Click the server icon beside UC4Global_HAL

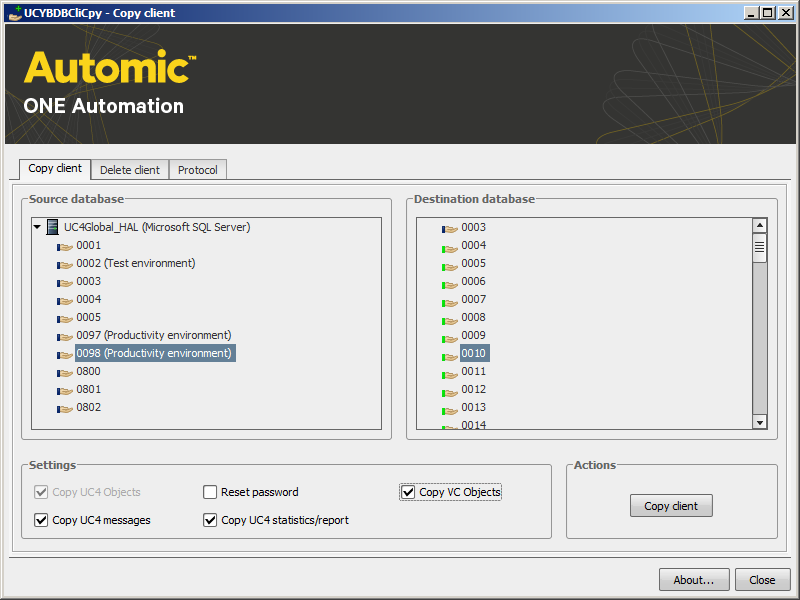tap(52, 227)
